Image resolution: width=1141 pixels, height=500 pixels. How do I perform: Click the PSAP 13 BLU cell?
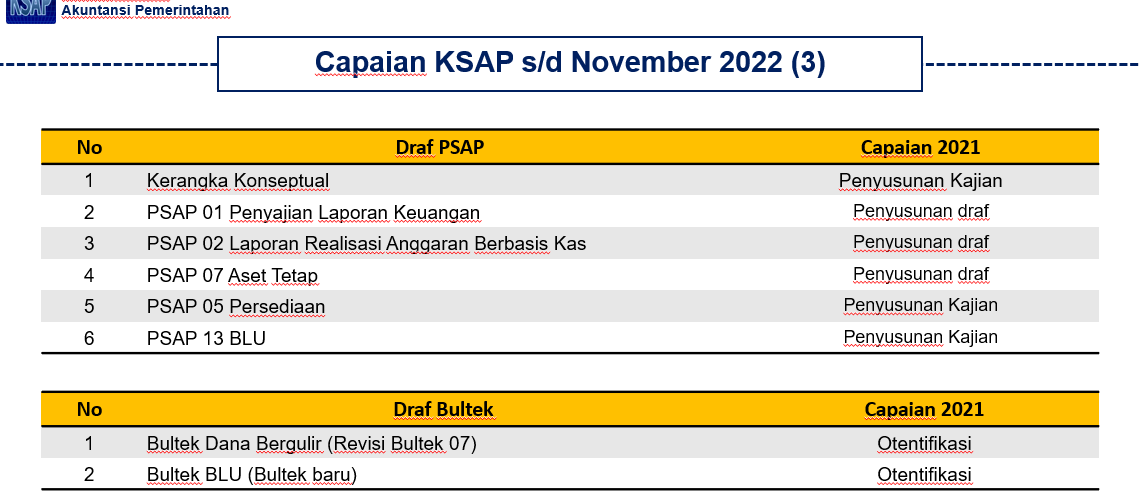pyautogui.click(x=206, y=338)
